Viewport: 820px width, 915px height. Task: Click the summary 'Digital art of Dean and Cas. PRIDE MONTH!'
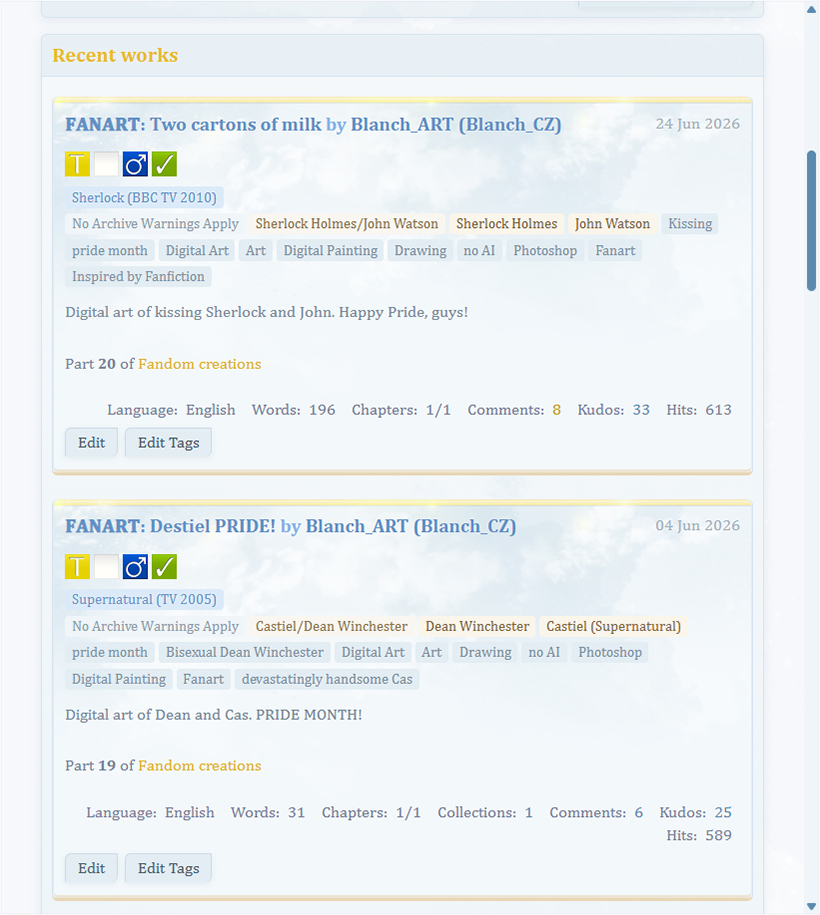214,715
